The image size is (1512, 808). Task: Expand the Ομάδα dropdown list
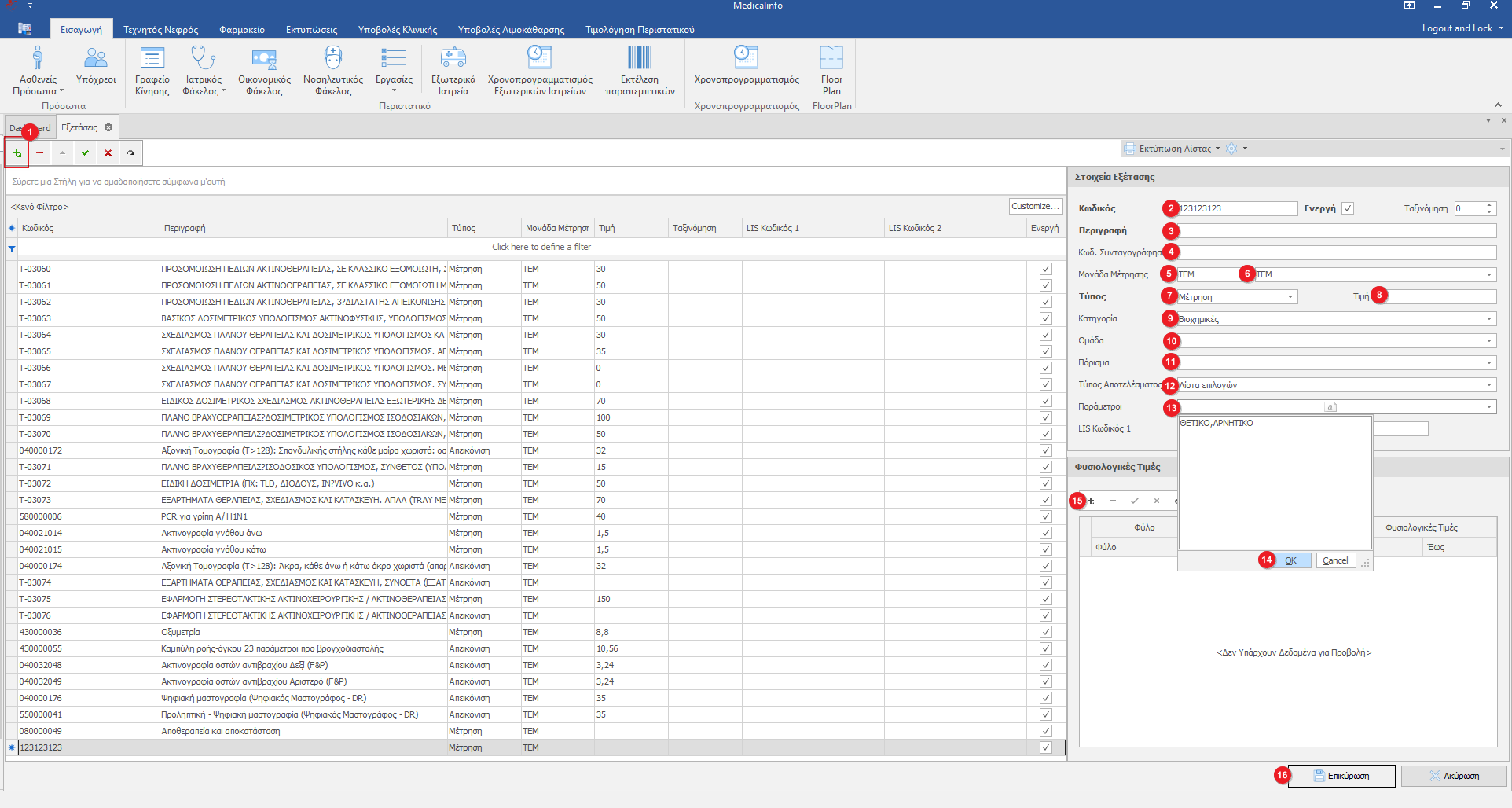[x=1488, y=341]
